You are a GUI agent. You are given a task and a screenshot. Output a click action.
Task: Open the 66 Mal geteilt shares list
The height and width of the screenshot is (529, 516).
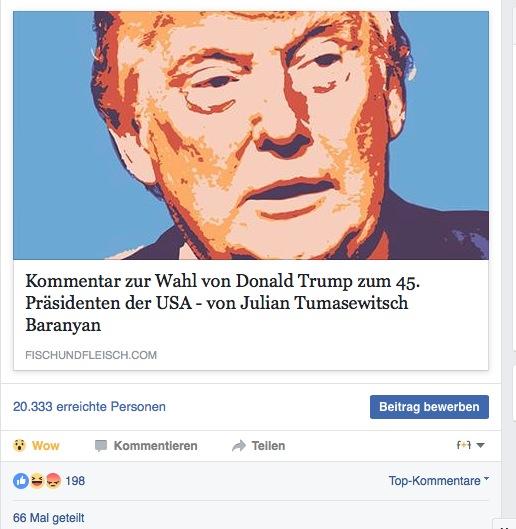[x=49, y=518]
